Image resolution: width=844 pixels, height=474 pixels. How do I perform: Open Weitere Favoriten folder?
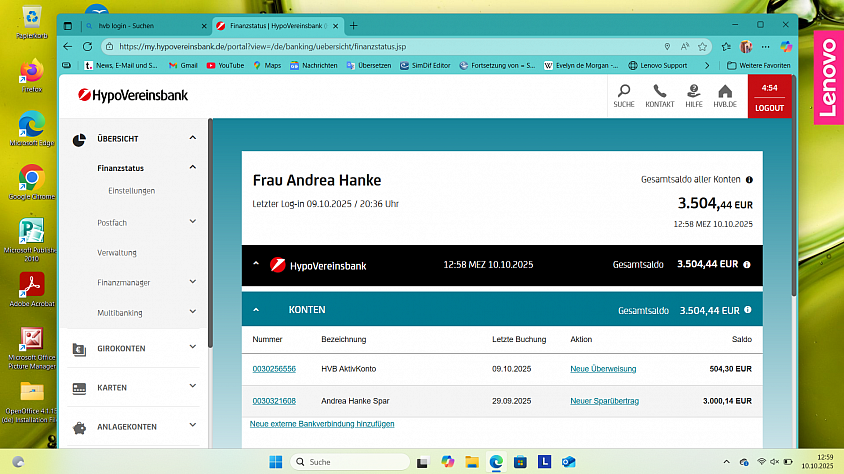(x=759, y=66)
